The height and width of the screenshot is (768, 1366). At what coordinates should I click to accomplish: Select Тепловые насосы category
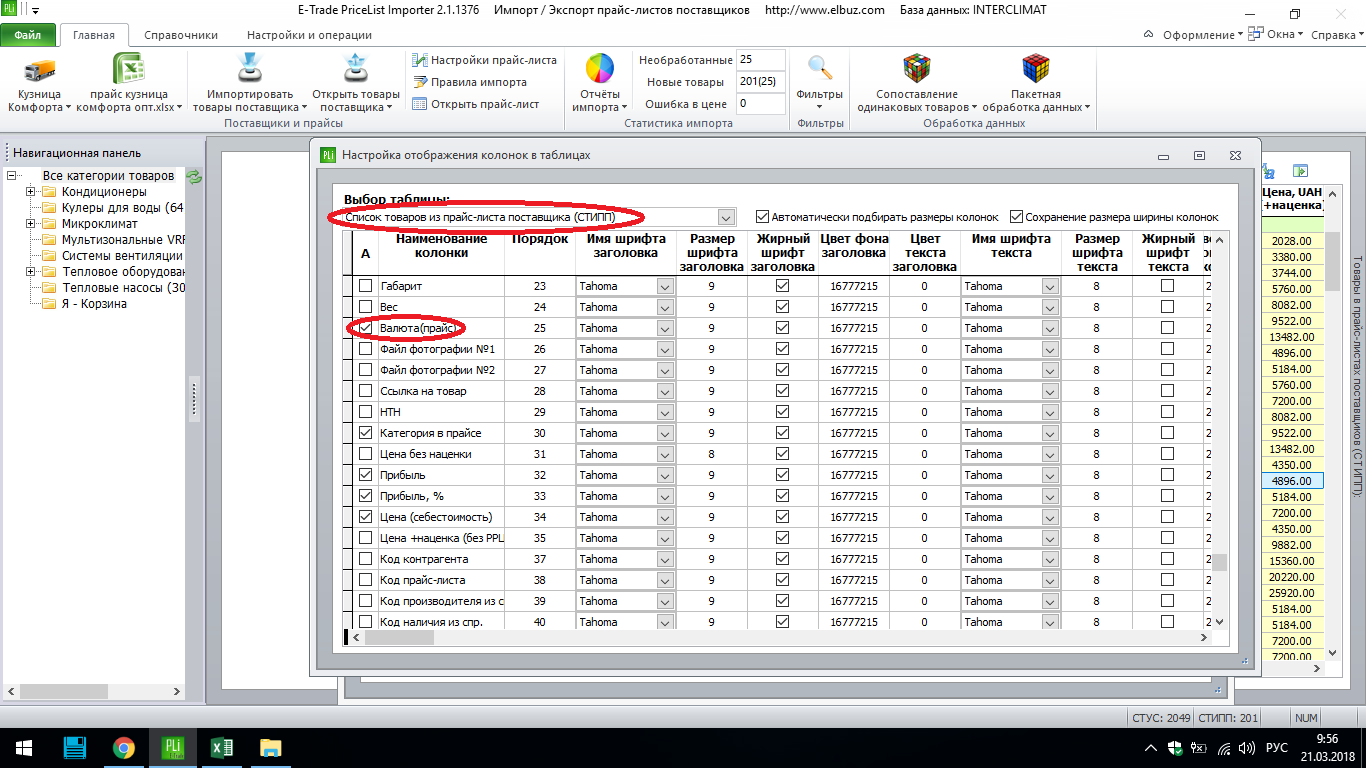pyautogui.click(x=122, y=288)
